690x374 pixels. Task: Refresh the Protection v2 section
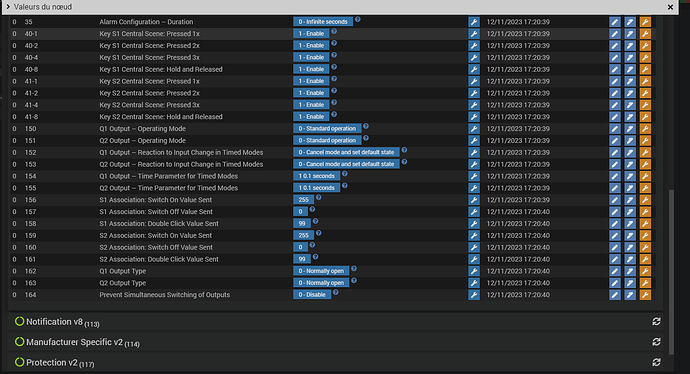pyautogui.click(x=656, y=362)
